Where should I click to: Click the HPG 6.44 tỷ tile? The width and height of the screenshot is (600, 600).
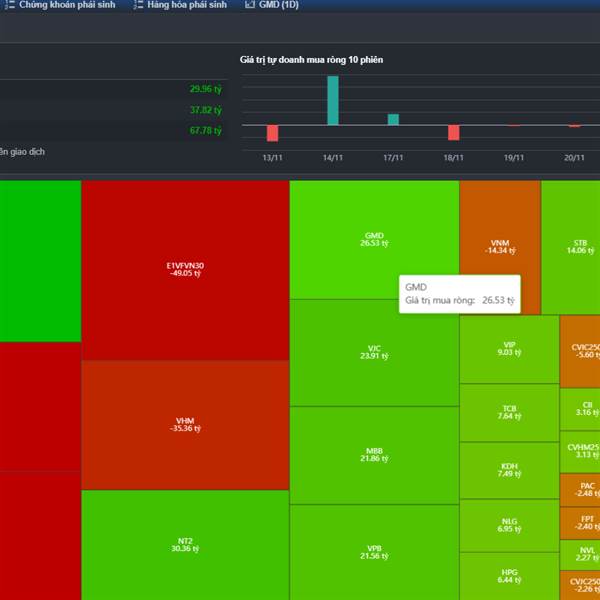[x=509, y=575]
